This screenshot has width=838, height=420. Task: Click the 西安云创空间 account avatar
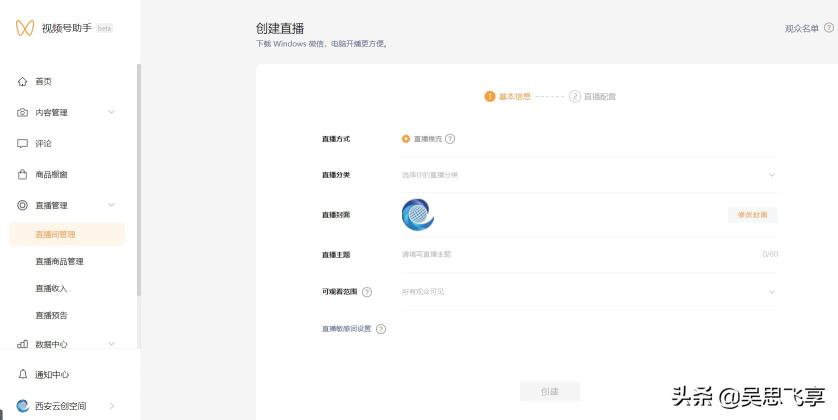(x=22, y=406)
